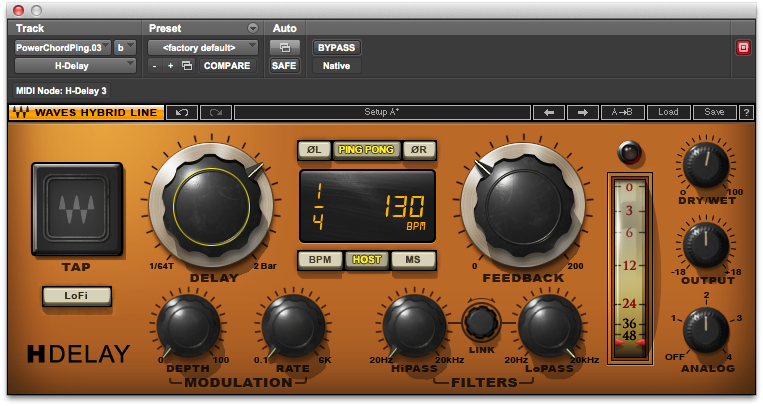Open insert position b dropdown
Image resolution: width=763 pixels, height=406 pixels.
(125, 48)
